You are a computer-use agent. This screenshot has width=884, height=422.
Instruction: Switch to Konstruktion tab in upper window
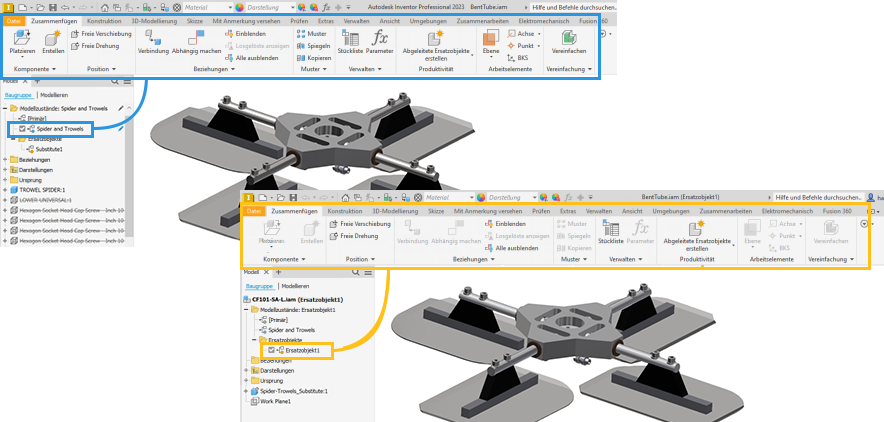104,21
